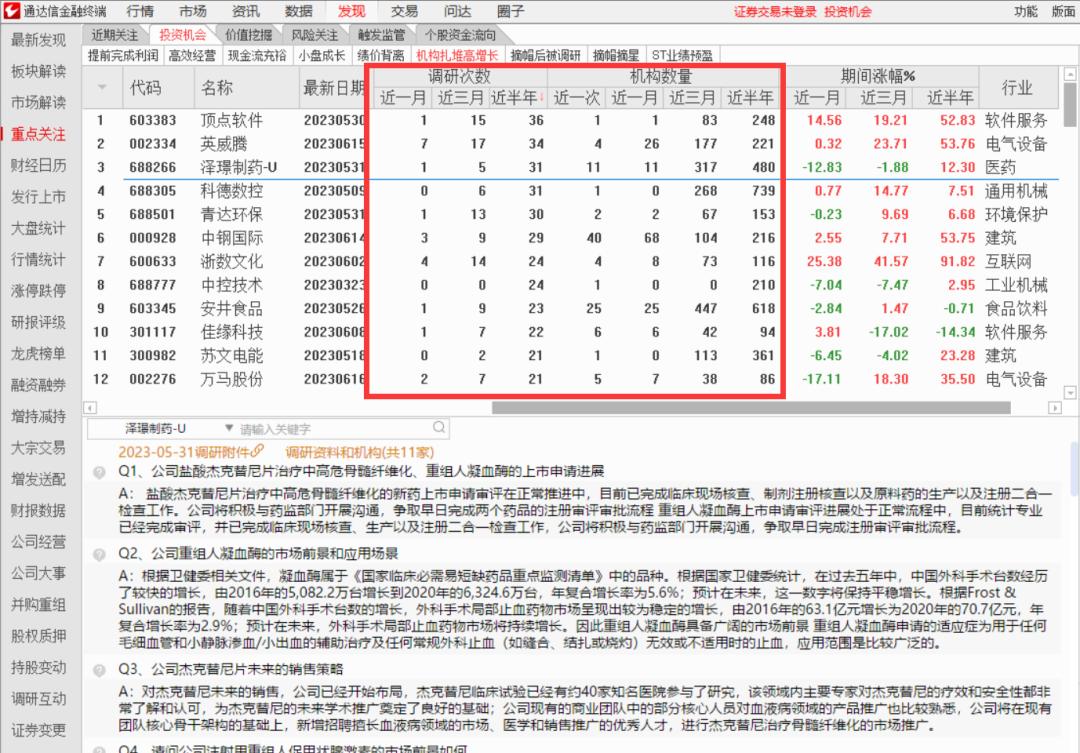Viewport: 1080px width, 753px height.
Task: Select the 泽璟制药-U row in the table
Action: 237,166
